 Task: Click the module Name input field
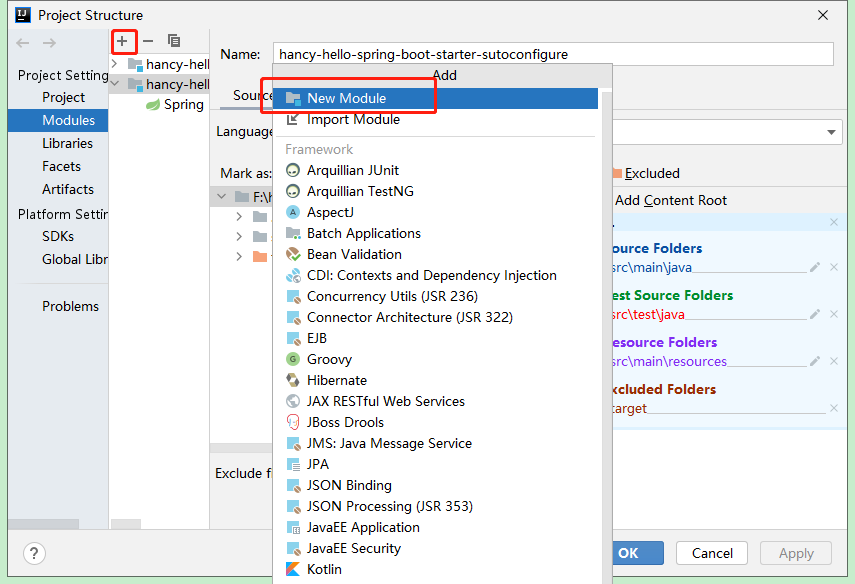click(x=553, y=54)
